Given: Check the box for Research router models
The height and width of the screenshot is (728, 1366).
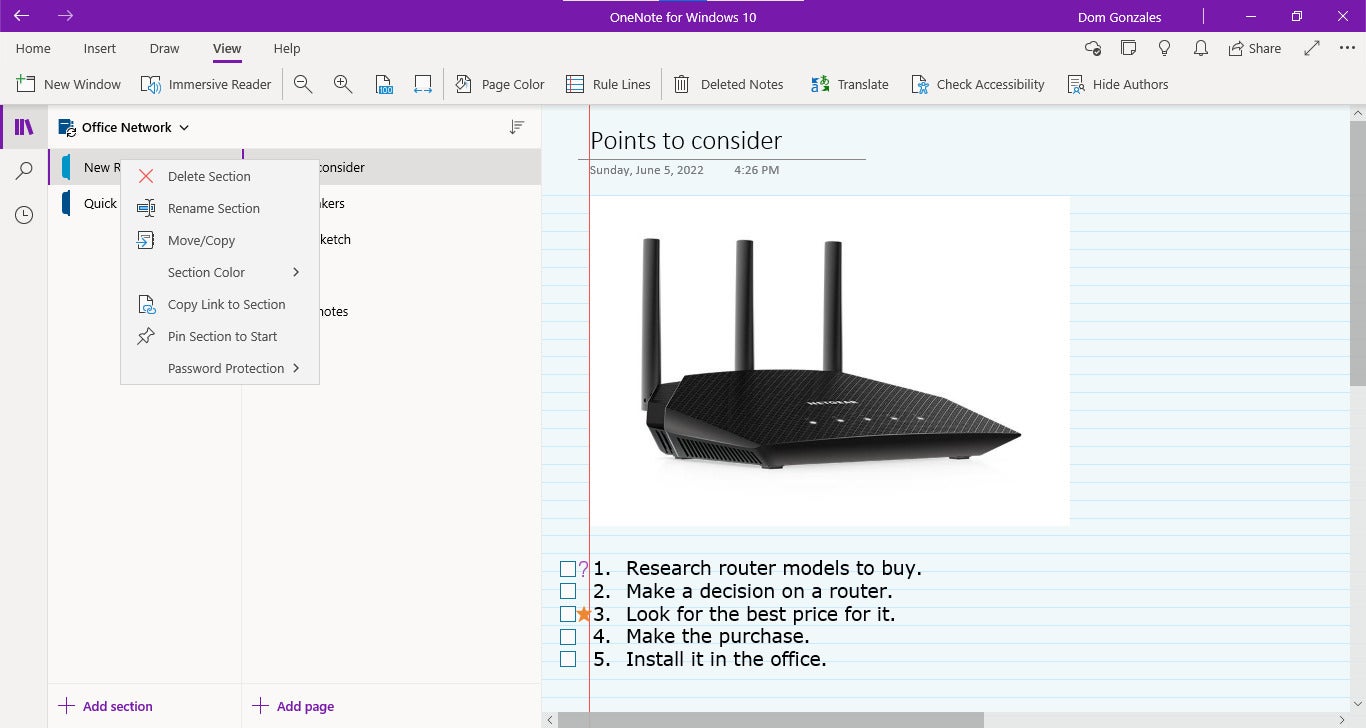Looking at the screenshot, I should (x=568, y=569).
